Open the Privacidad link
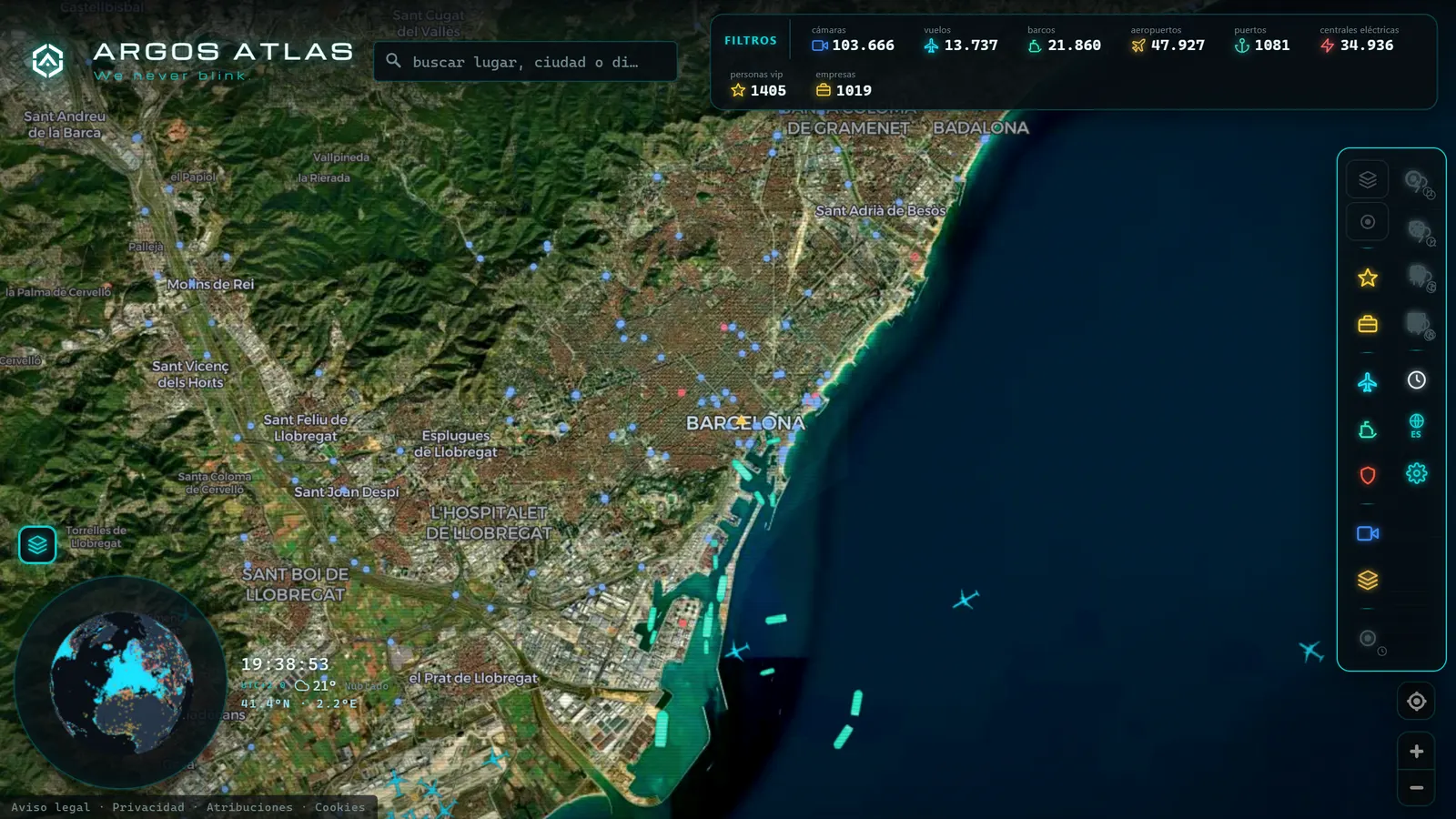Image resolution: width=1456 pixels, height=819 pixels. tap(148, 807)
